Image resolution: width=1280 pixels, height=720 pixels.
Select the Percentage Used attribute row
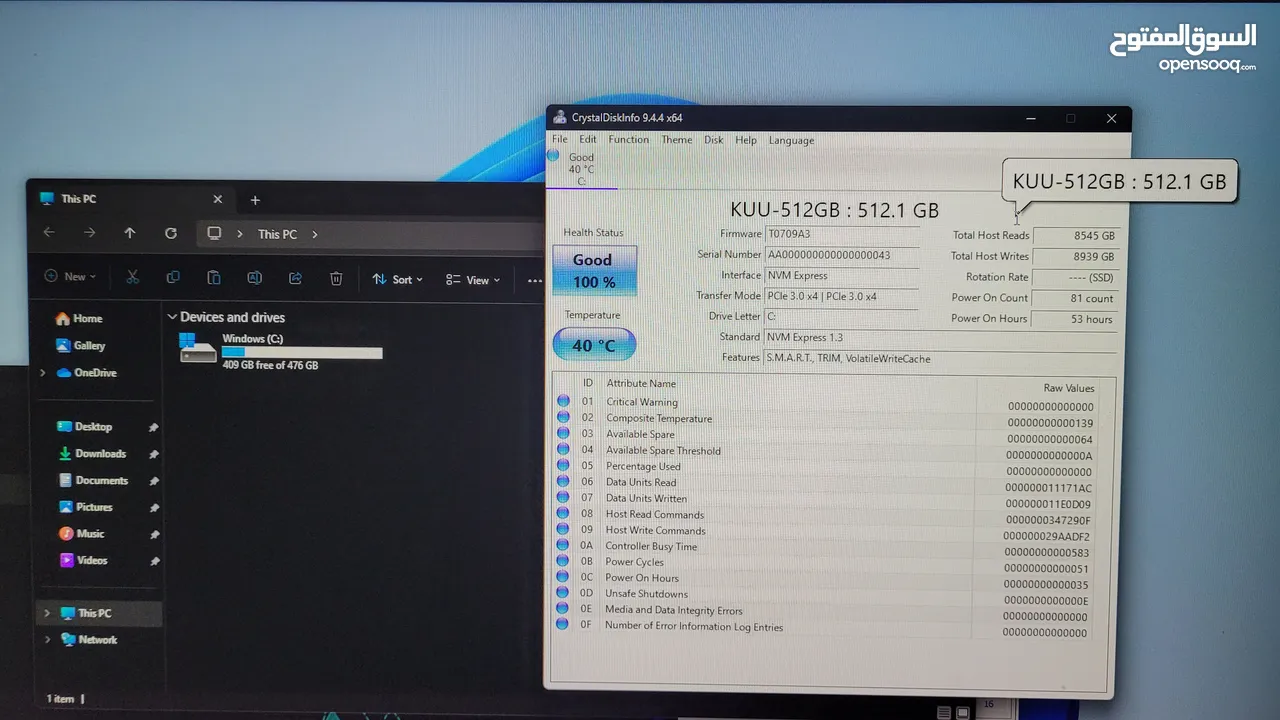pos(826,467)
